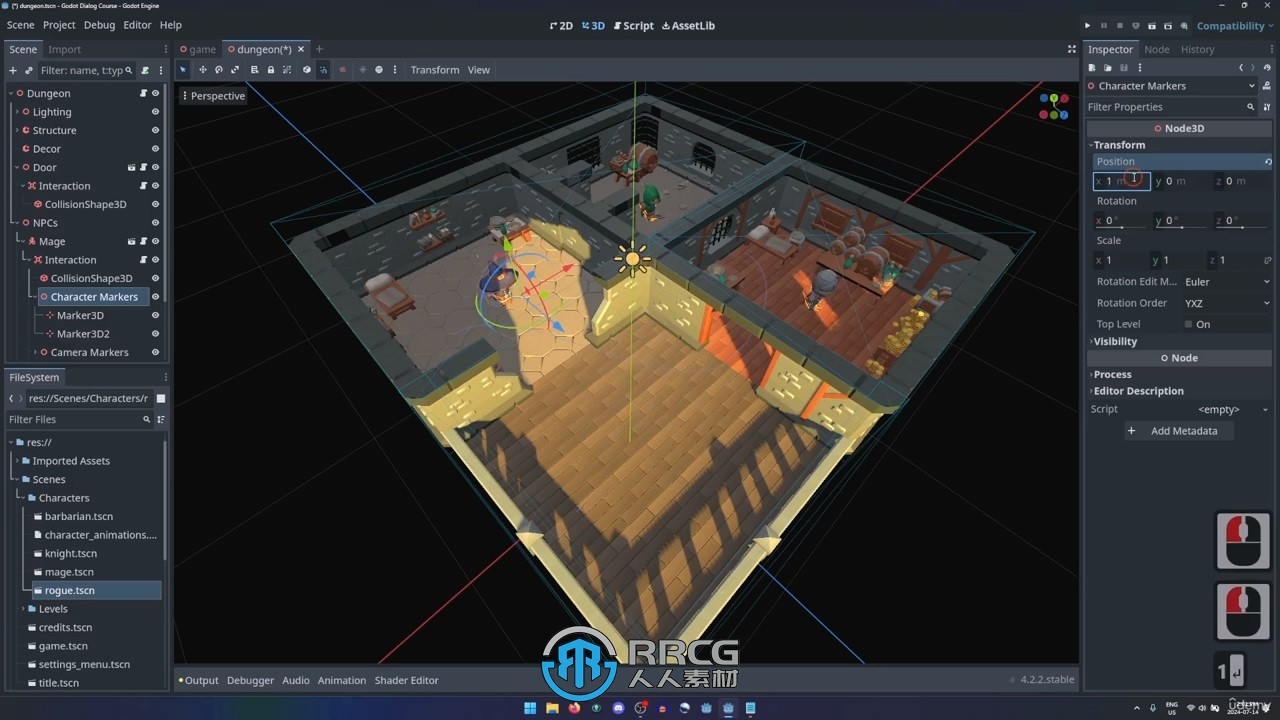Toggle visibility of NPCs node
Viewport: 1280px width, 720px height.
[155, 223]
